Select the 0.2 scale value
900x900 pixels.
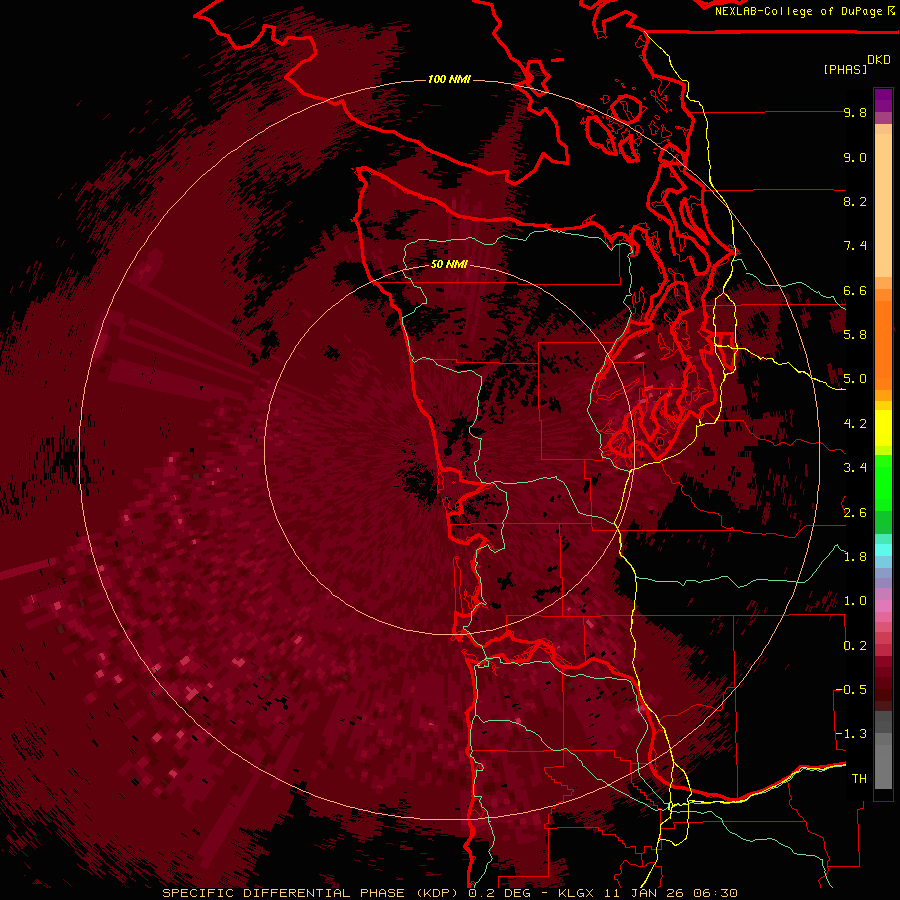pyautogui.click(x=855, y=646)
